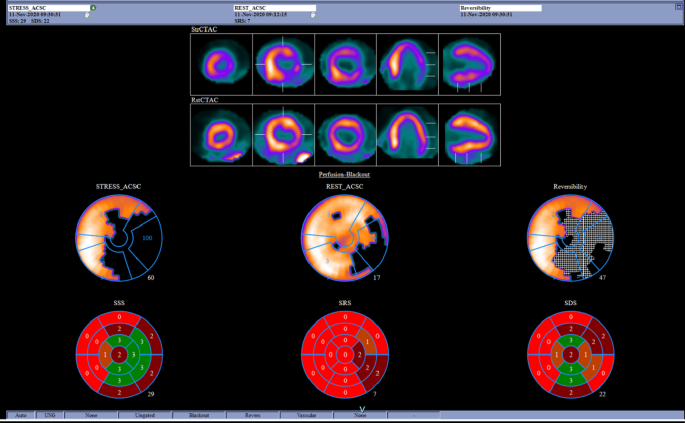
Task: Select the RstCTAC vertical long-axis slice image
Action: pos(407,134)
